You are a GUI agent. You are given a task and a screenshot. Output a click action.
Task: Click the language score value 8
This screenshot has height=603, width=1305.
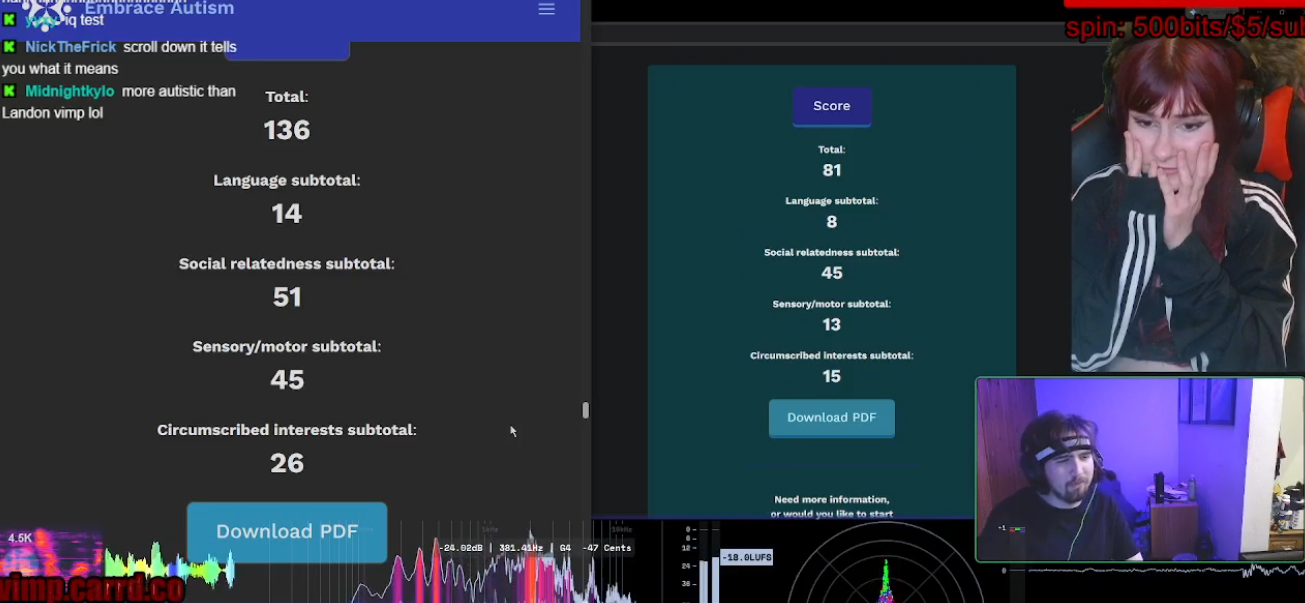[x=832, y=222]
